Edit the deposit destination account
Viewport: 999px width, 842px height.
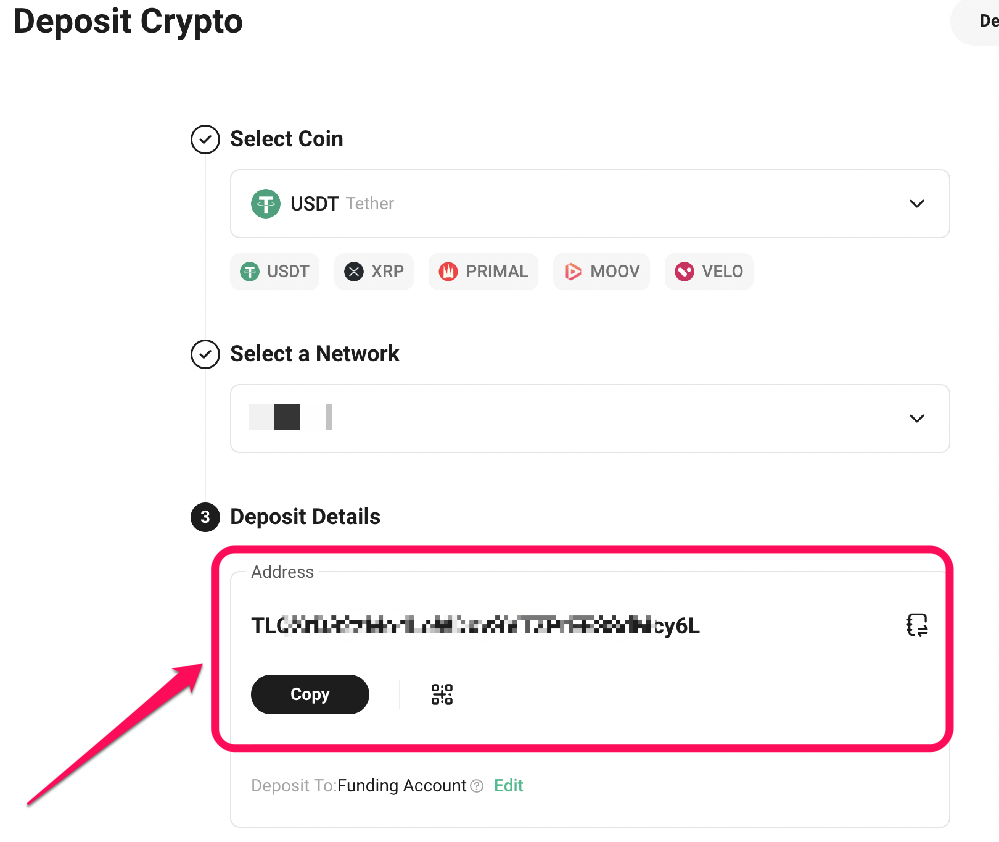(508, 785)
